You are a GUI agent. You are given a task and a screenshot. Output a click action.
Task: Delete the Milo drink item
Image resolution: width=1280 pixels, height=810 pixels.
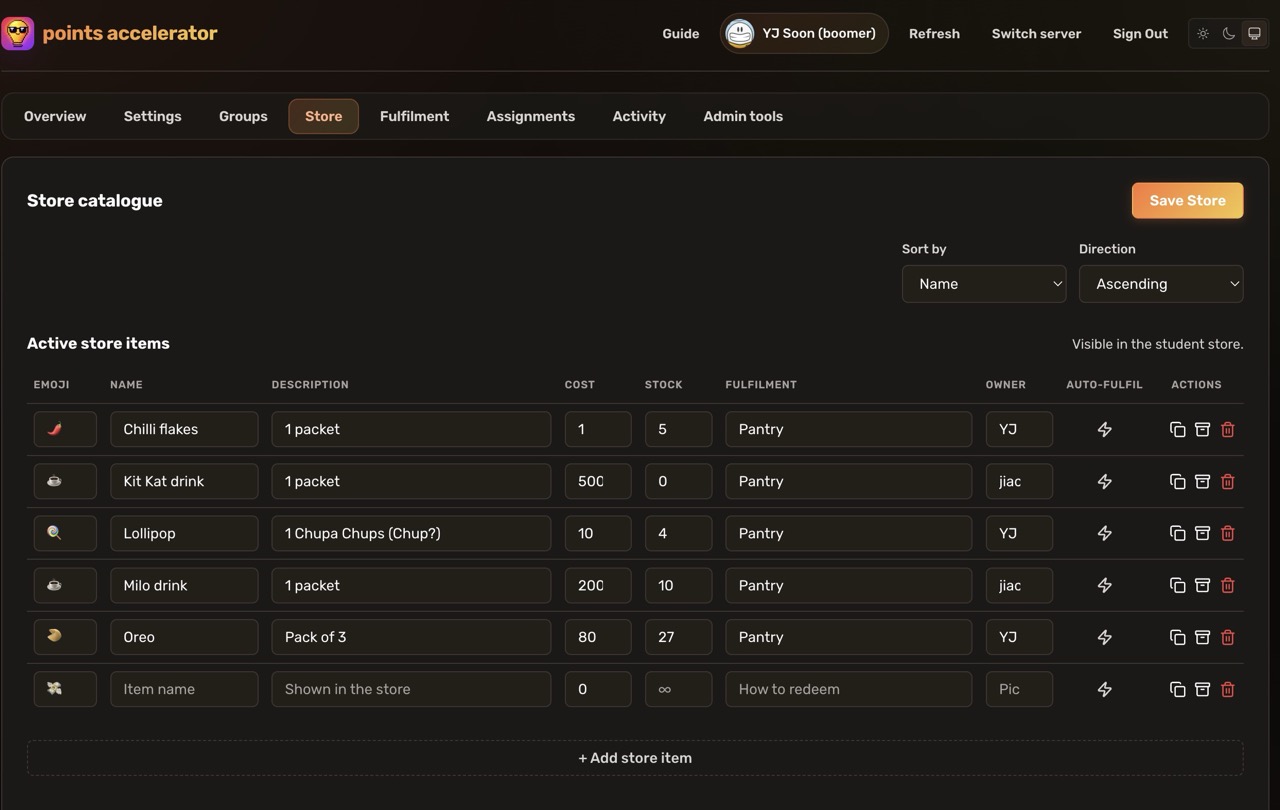coord(1227,585)
